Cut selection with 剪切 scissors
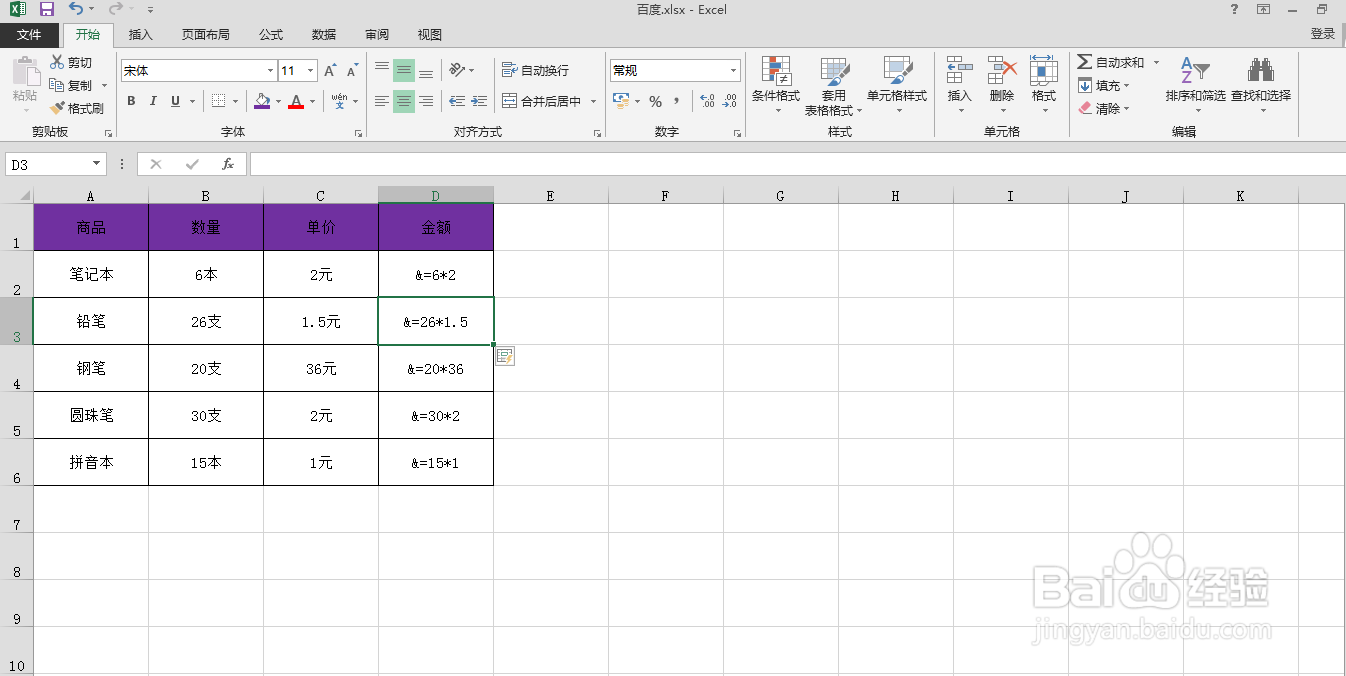This screenshot has width=1346, height=676. (x=71, y=63)
